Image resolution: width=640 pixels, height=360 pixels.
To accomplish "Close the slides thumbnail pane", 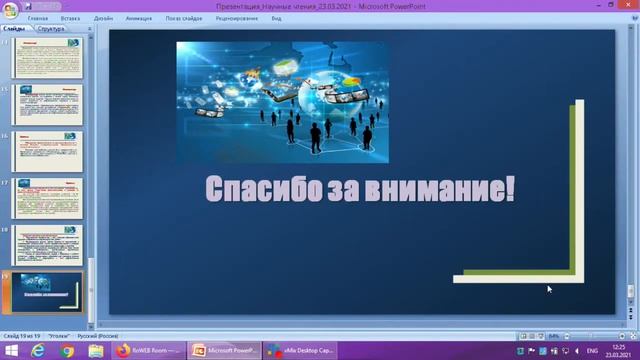I will (90, 29).
